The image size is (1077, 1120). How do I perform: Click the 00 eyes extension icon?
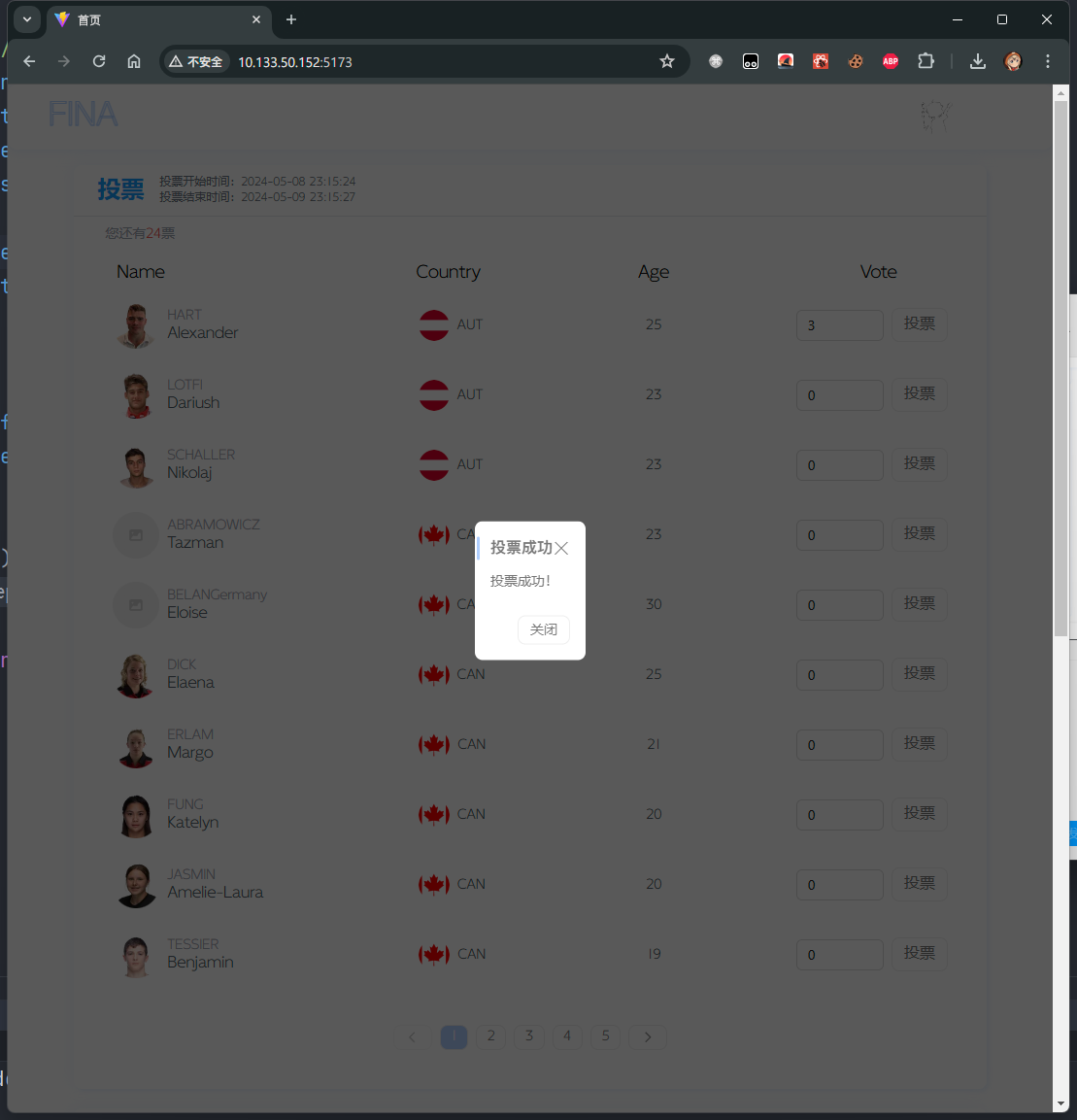(x=751, y=61)
